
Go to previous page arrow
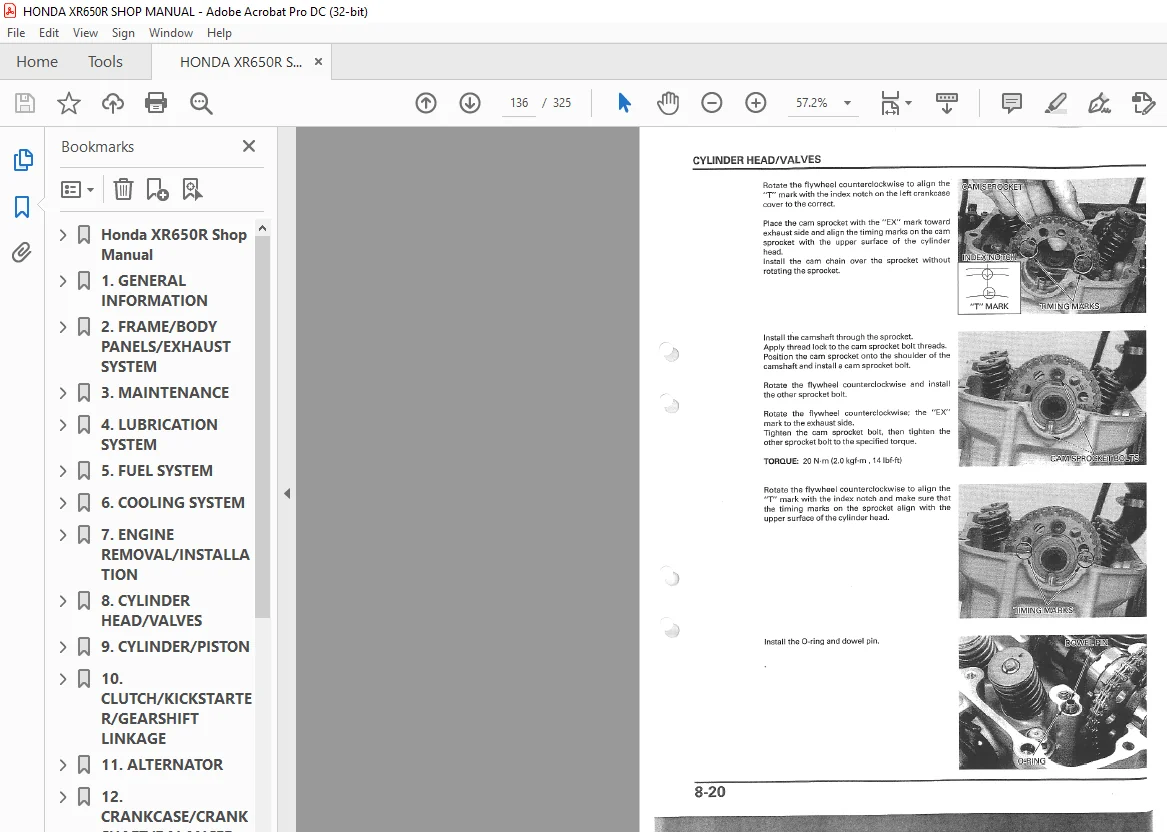tap(426, 103)
